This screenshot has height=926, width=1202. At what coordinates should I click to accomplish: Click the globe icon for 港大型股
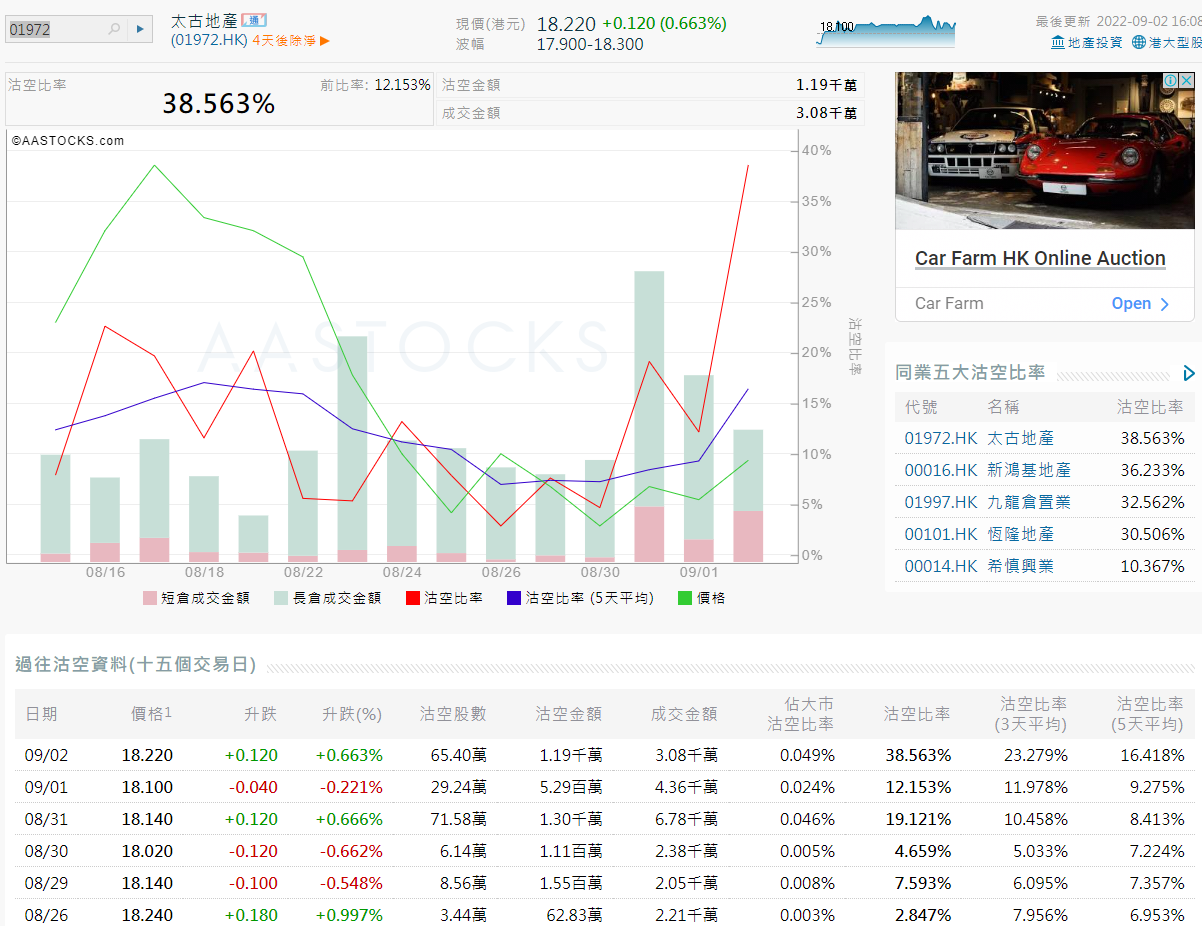tap(1139, 42)
